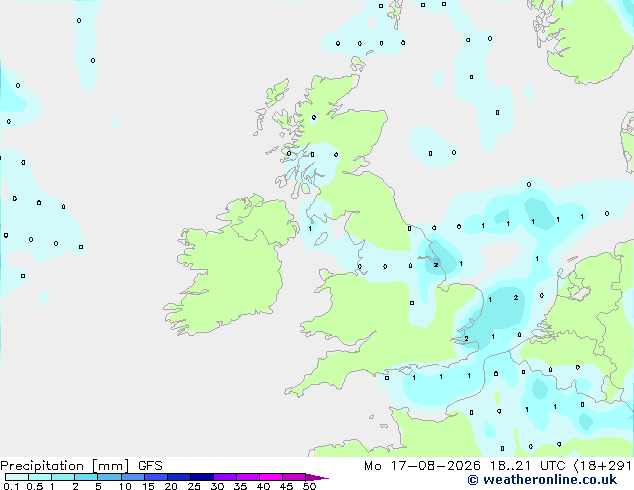Click the "50" legend scale label
The width and height of the screenshot is (634, 490).
(x=309, y=486)
